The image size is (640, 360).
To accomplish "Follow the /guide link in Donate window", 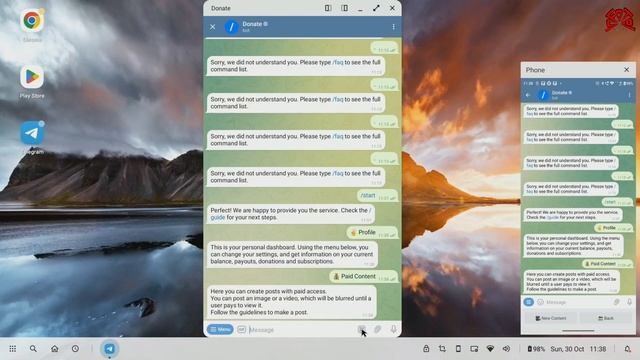I will pyautogui.click(x=218, y=218).
